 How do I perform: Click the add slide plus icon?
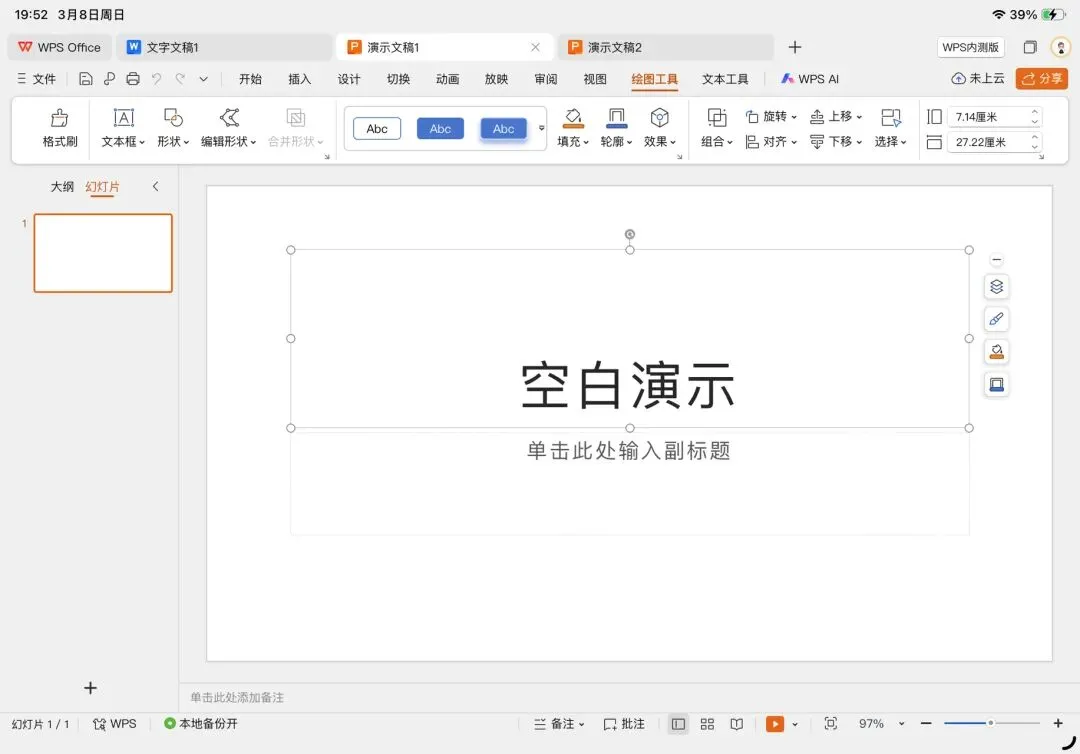click(90, 688)
